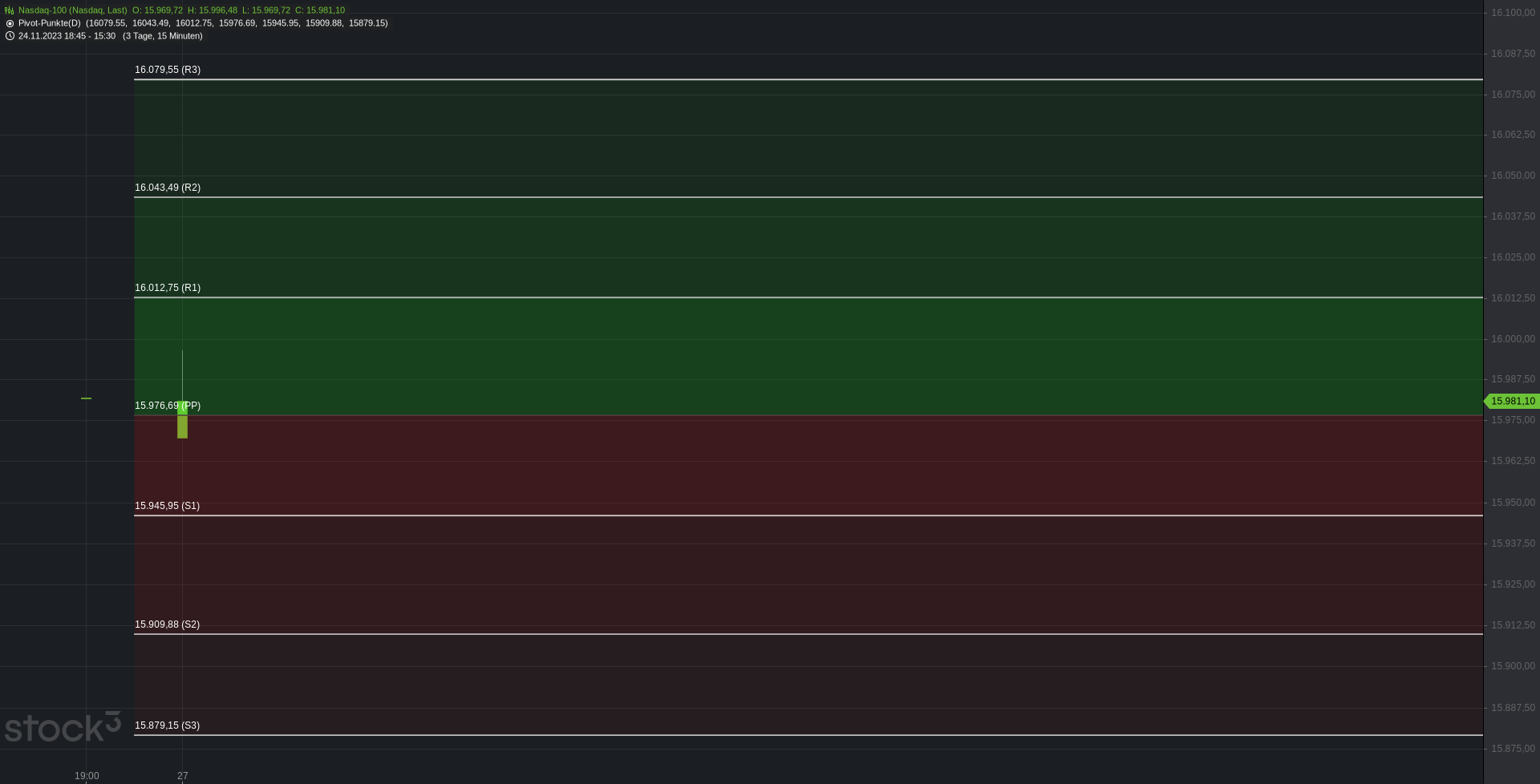Select the 15.976,69 (PP) pivot point label
Viewport: 1540px width, 784px height.
(168, 406)
